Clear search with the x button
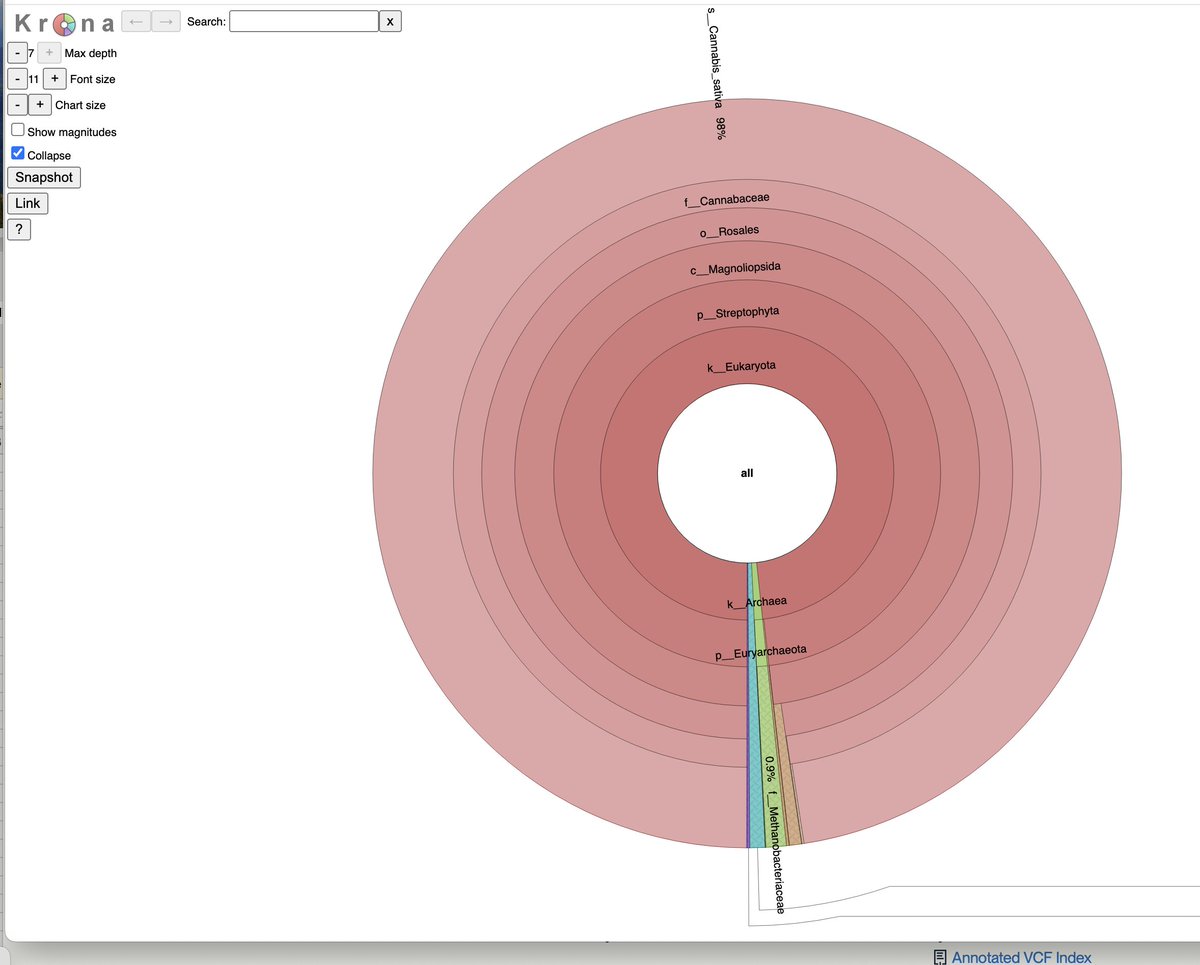This screenshot has height=965, width=1200. pyautogui.click(x=391, y=21)
